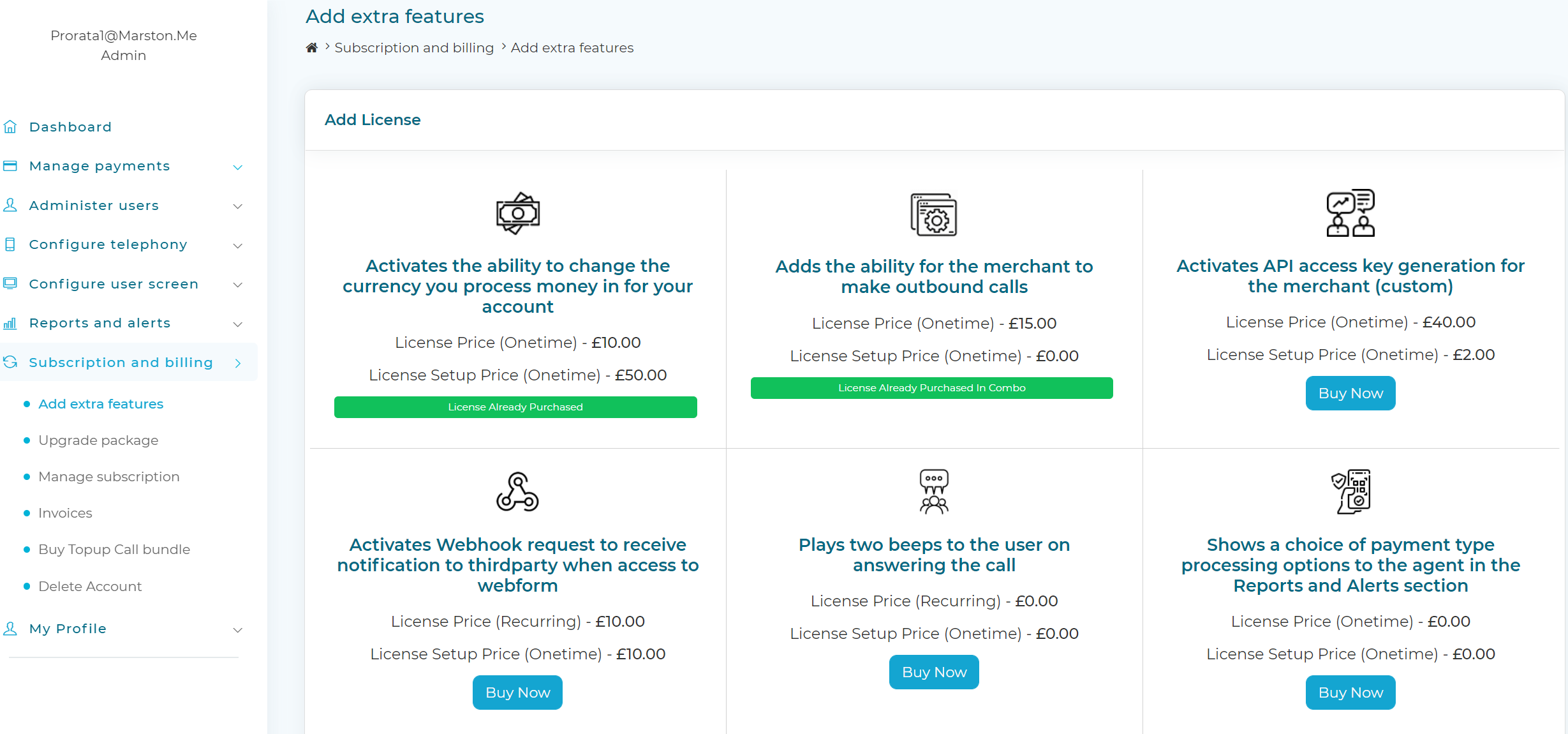1568x734 pixels.
Task: Go to Subscription and billing breadcrumb link
Action: coord(414,48)
